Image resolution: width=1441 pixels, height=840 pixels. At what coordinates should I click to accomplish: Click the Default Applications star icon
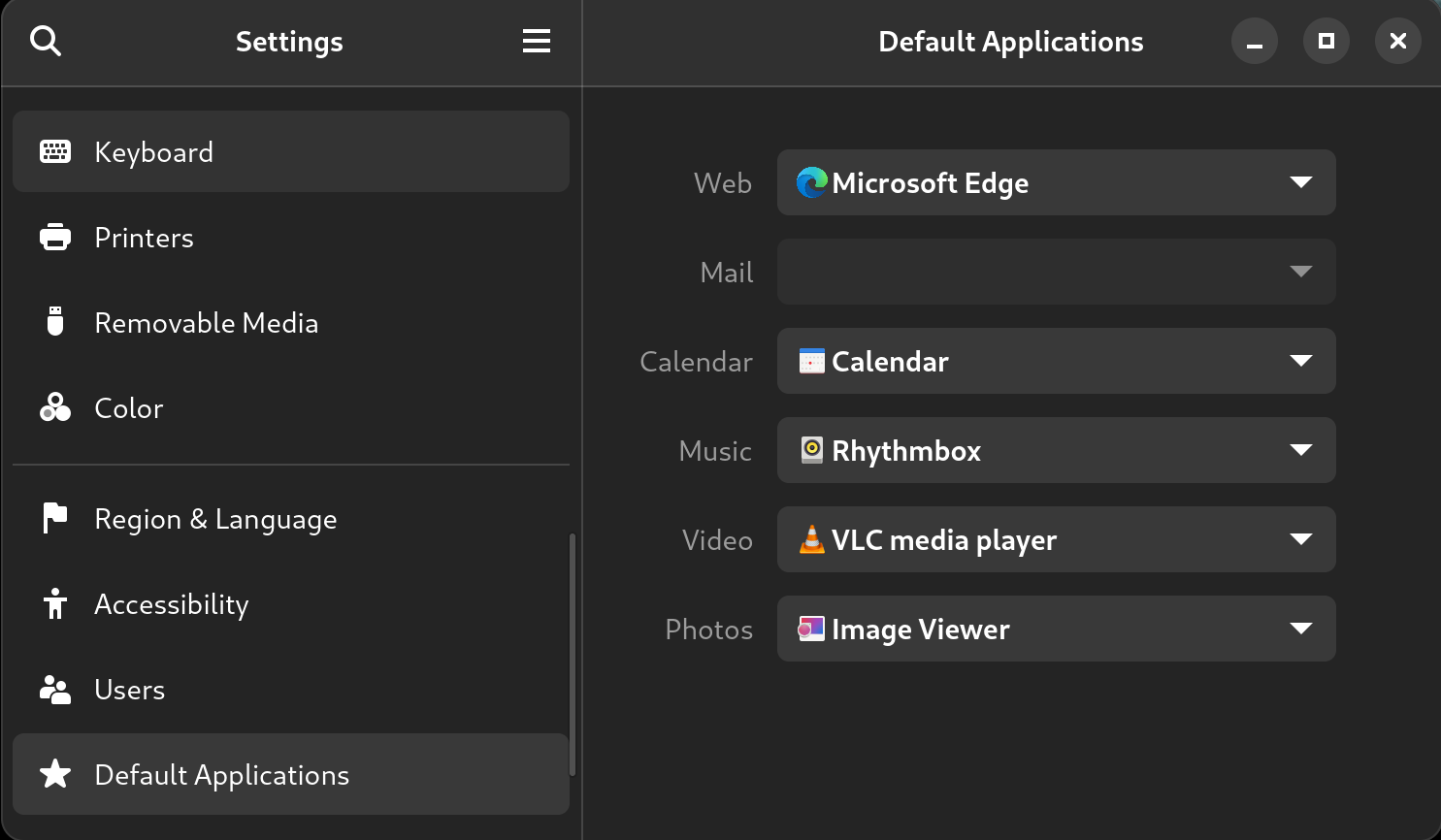[x=55, y=774]
